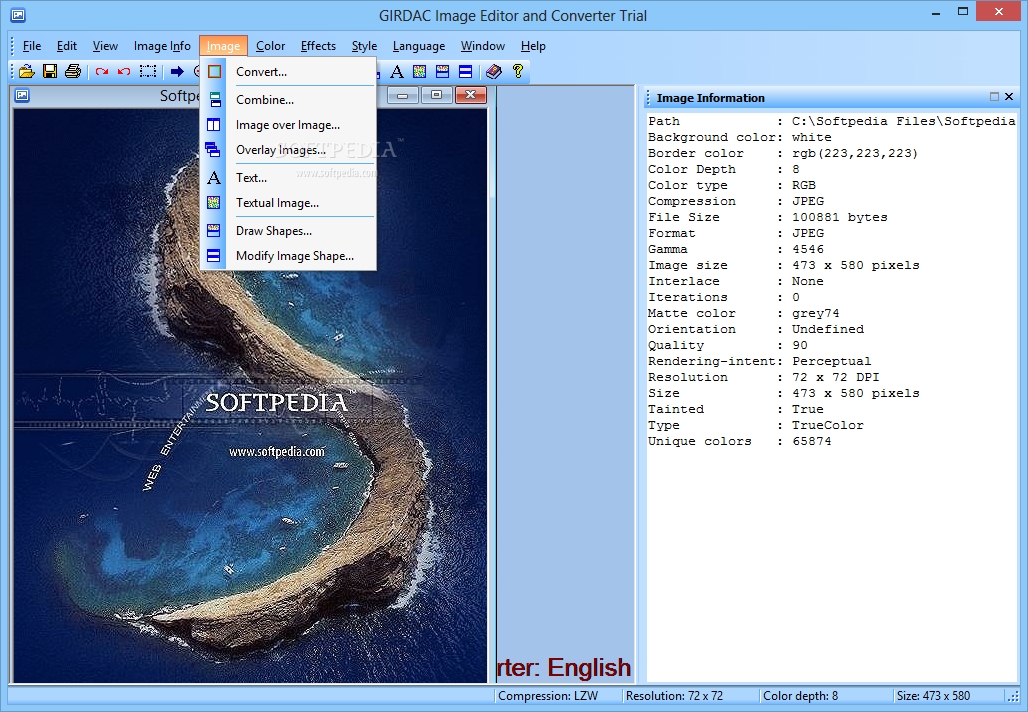Click the Image Information panel title
The height and width of the screenshot is (712, 1028).
tap(711, 98)
